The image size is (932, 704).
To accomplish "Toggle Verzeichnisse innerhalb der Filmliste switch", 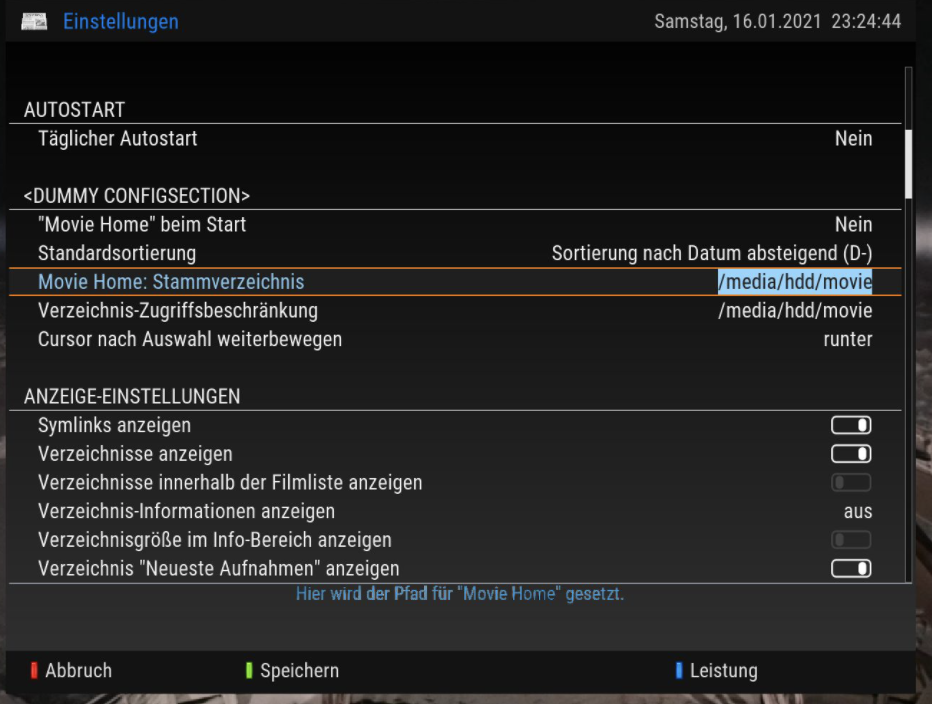I will coord(851,483).
